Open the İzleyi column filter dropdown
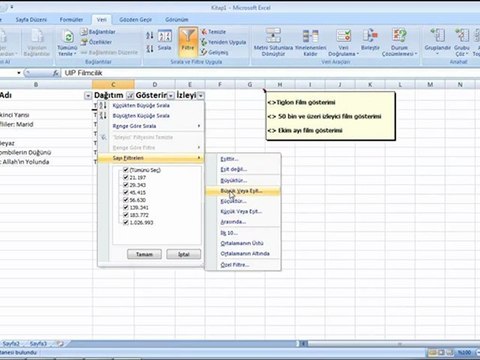This screenshot has height=360, width=480. (201, 96)
